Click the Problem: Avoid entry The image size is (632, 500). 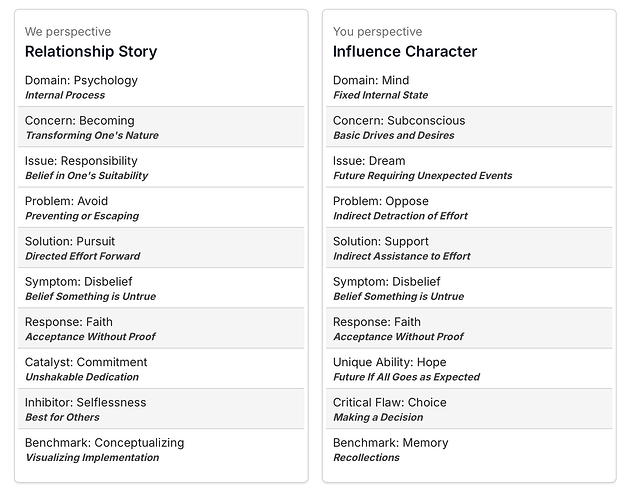pos(161,207)
